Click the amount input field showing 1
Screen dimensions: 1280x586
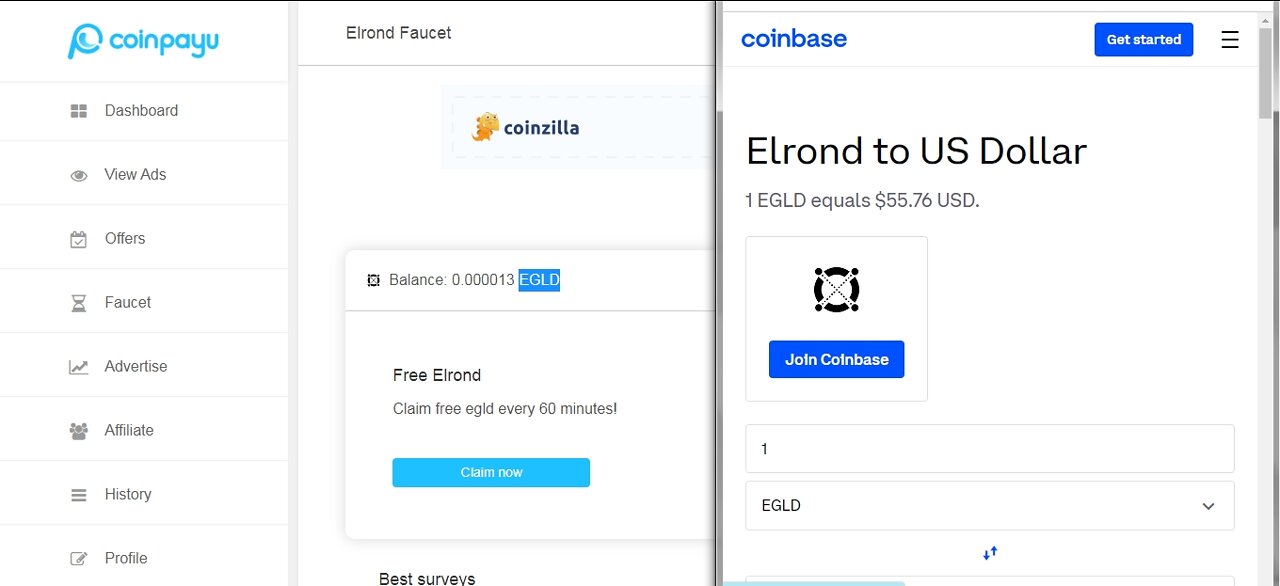[989, 449]
